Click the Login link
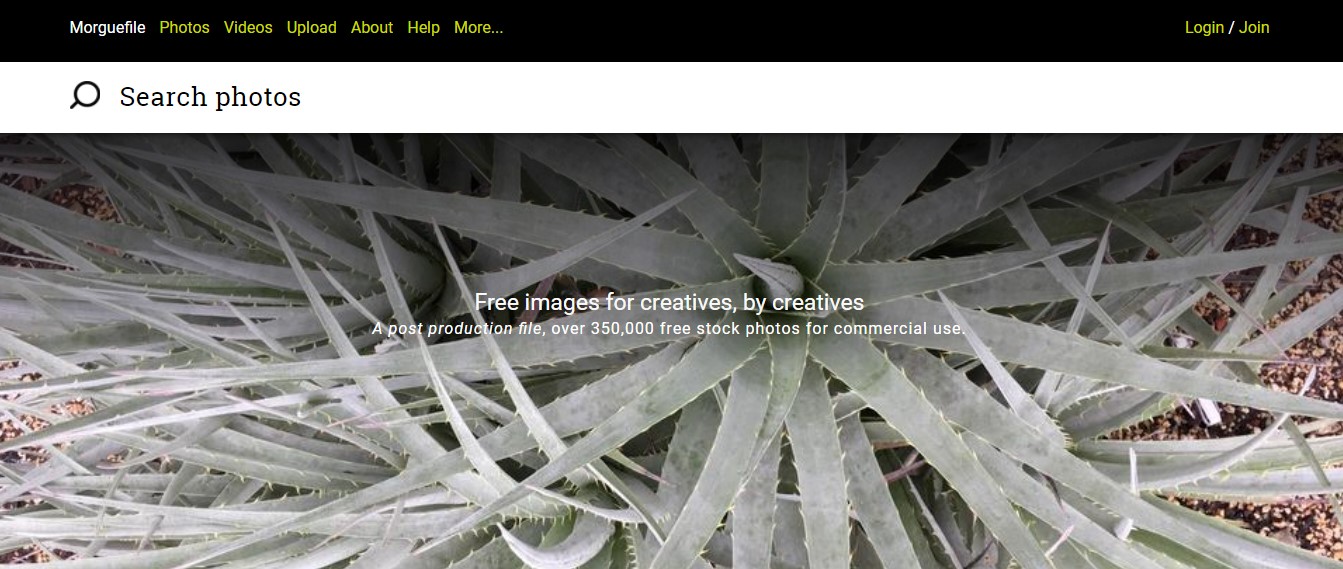 1204,28
